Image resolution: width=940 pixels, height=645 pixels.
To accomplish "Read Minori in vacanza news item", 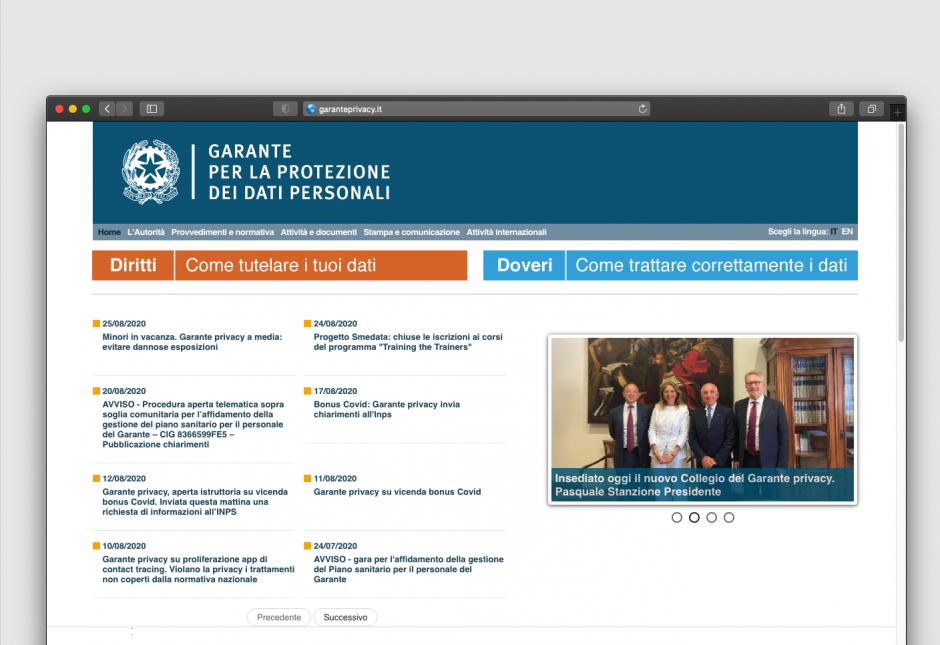I will pyautogui.click(x=192, y=342).
